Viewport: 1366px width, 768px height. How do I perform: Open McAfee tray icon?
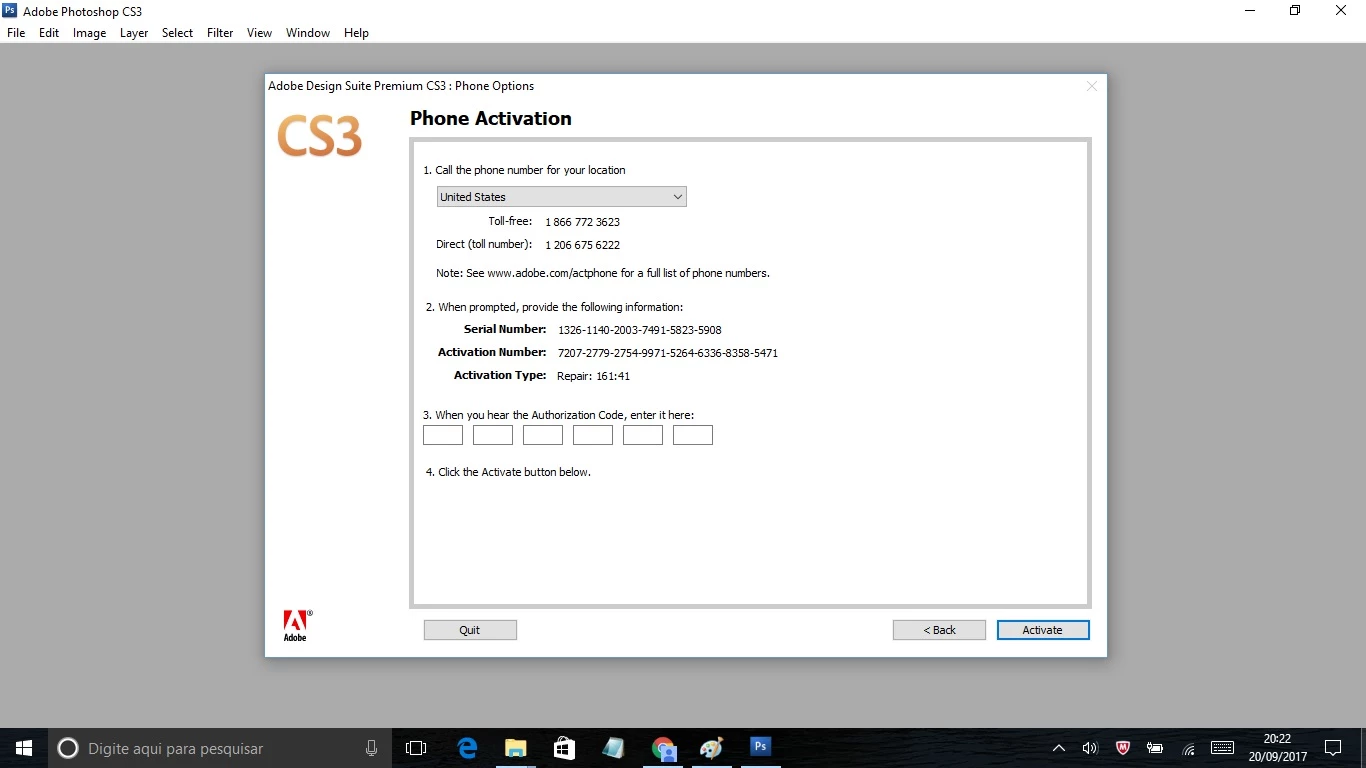coord(1123,748)
